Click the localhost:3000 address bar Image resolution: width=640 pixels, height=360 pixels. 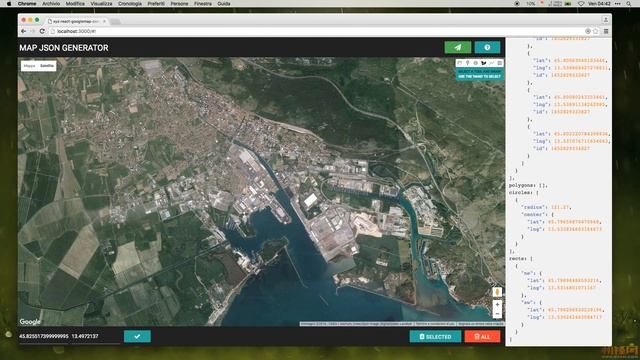click(318, 31)
